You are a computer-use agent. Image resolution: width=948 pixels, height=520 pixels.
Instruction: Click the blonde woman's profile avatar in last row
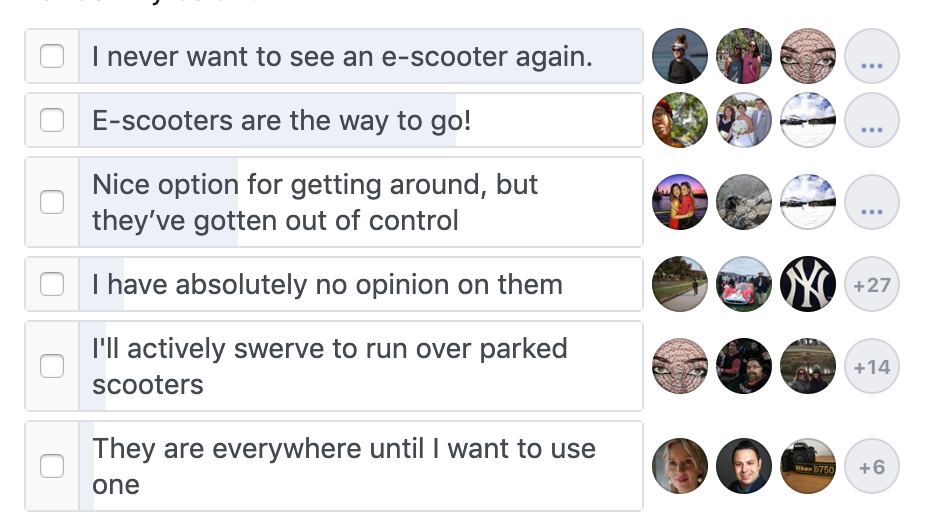(680, 466)
